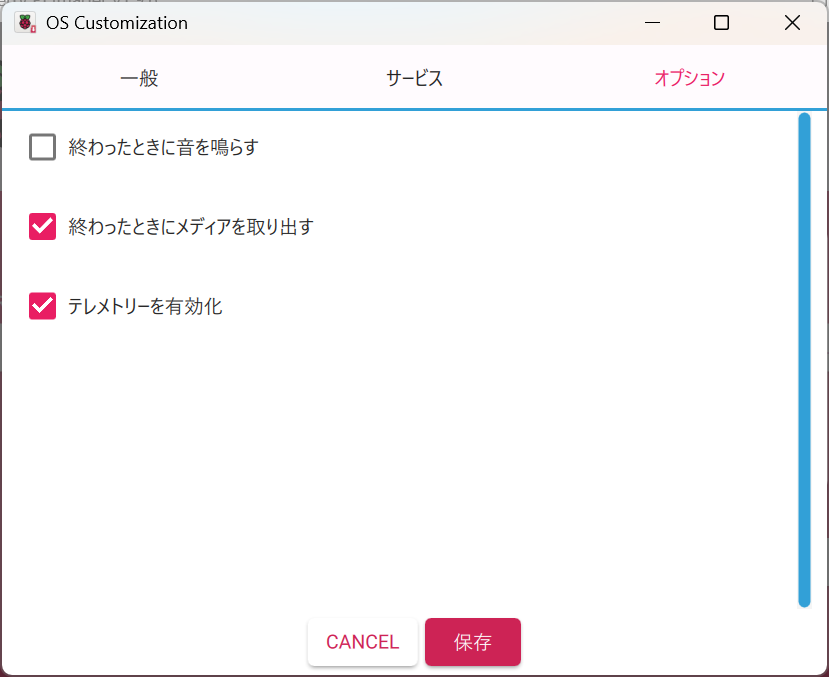829x677 pixels.
Task: Maximize the OS Customization window
Action: [722, 22]
